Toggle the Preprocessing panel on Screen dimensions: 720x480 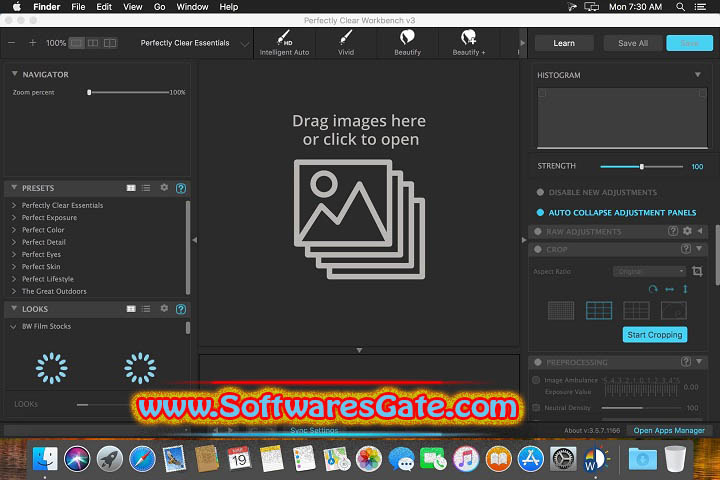[538, 362]
